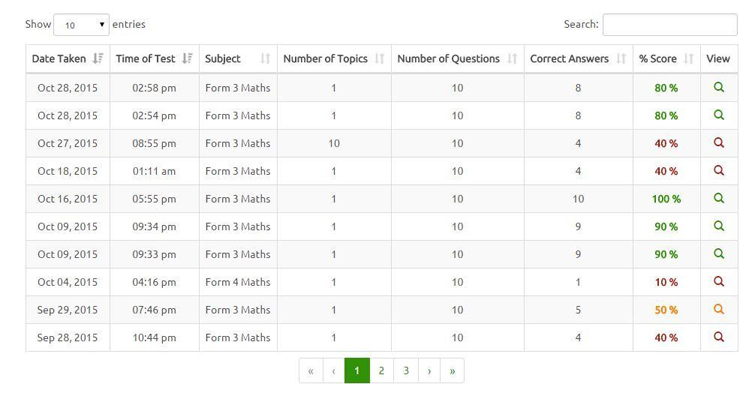View the Oct 09 09:34 pm test result
This screenshot has width=755, height=402.
[718, 227]
